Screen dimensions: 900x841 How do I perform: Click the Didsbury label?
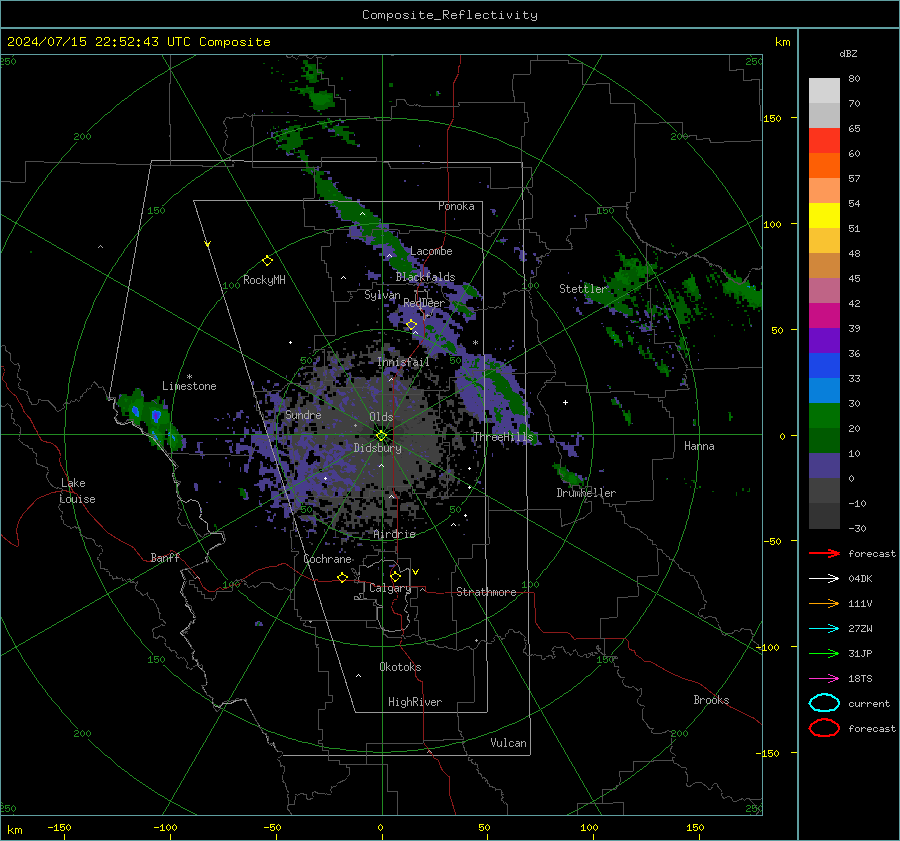click(377, 448)
